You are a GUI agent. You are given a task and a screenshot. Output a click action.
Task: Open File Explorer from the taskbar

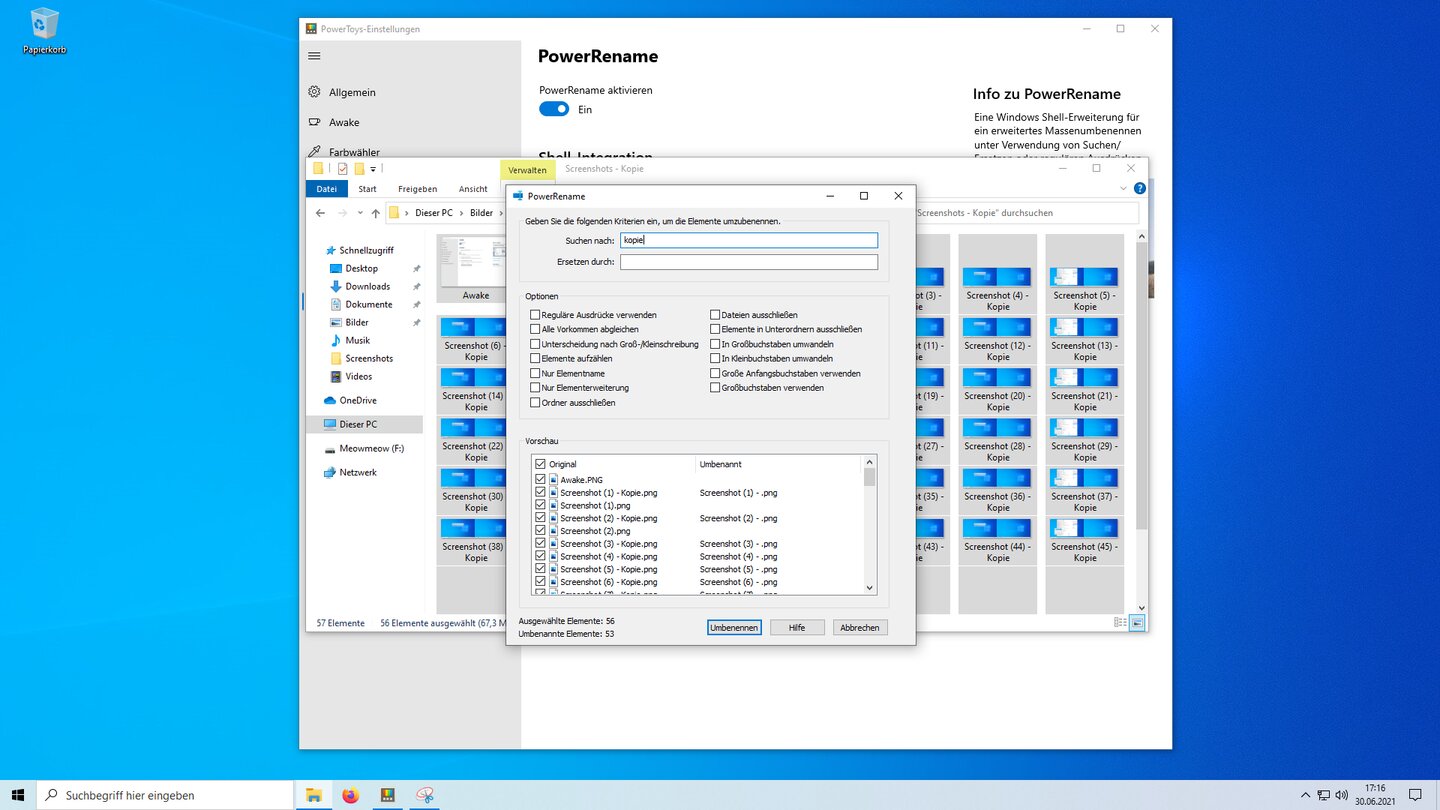click(314, 795)
